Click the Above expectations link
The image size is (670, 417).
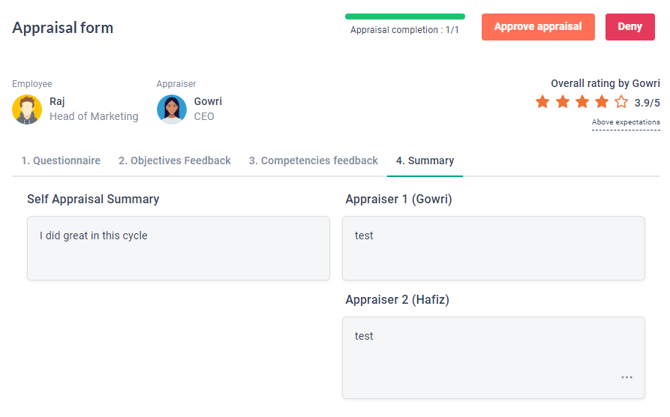point(625,123)
